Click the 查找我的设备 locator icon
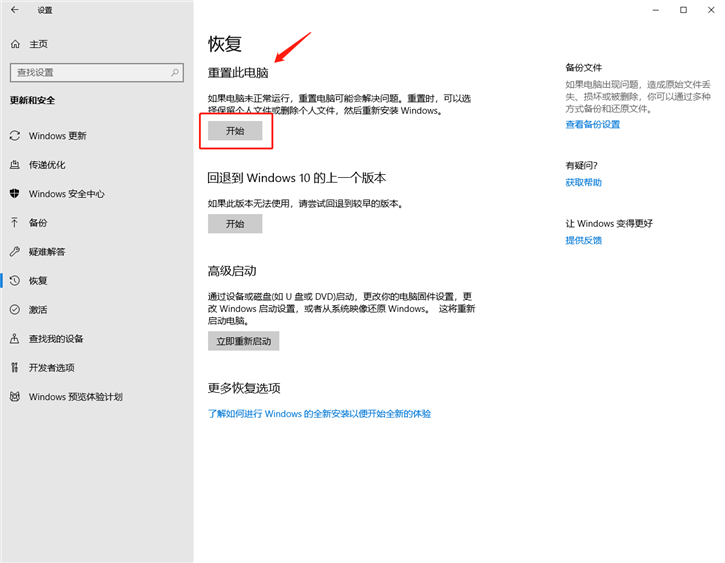Screen dimensions: 725x563 click(x=15, y=338)
